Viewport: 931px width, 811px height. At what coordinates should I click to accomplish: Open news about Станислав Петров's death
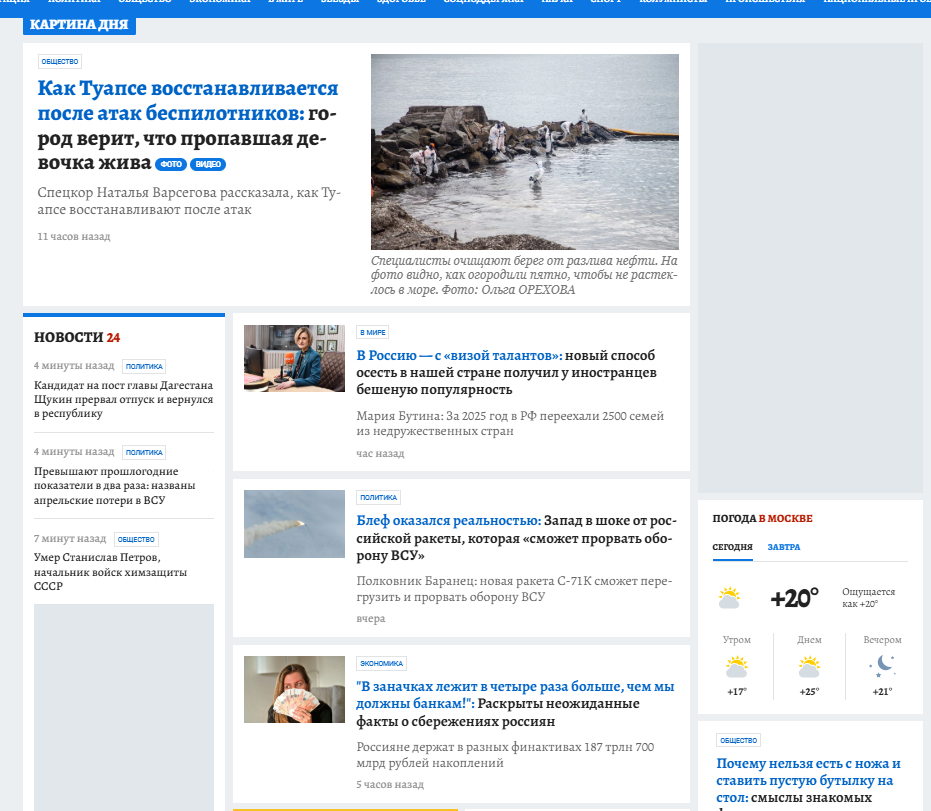(110, 572)
